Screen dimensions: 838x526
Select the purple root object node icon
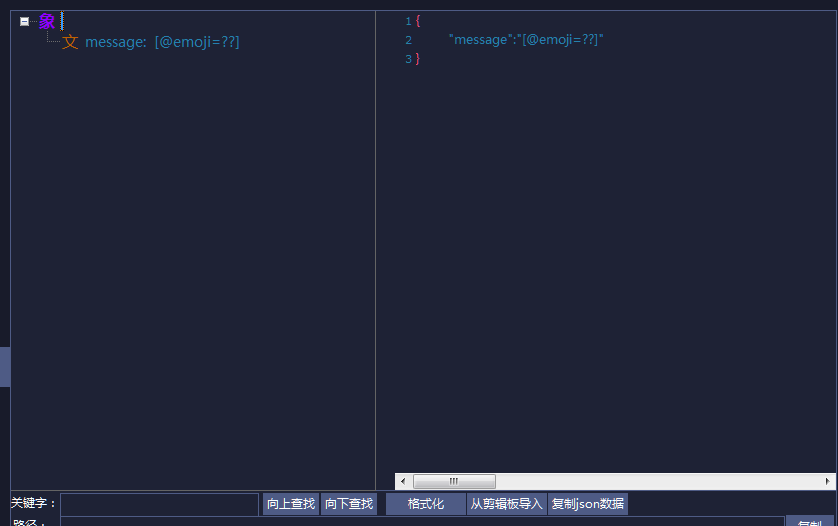47,21
